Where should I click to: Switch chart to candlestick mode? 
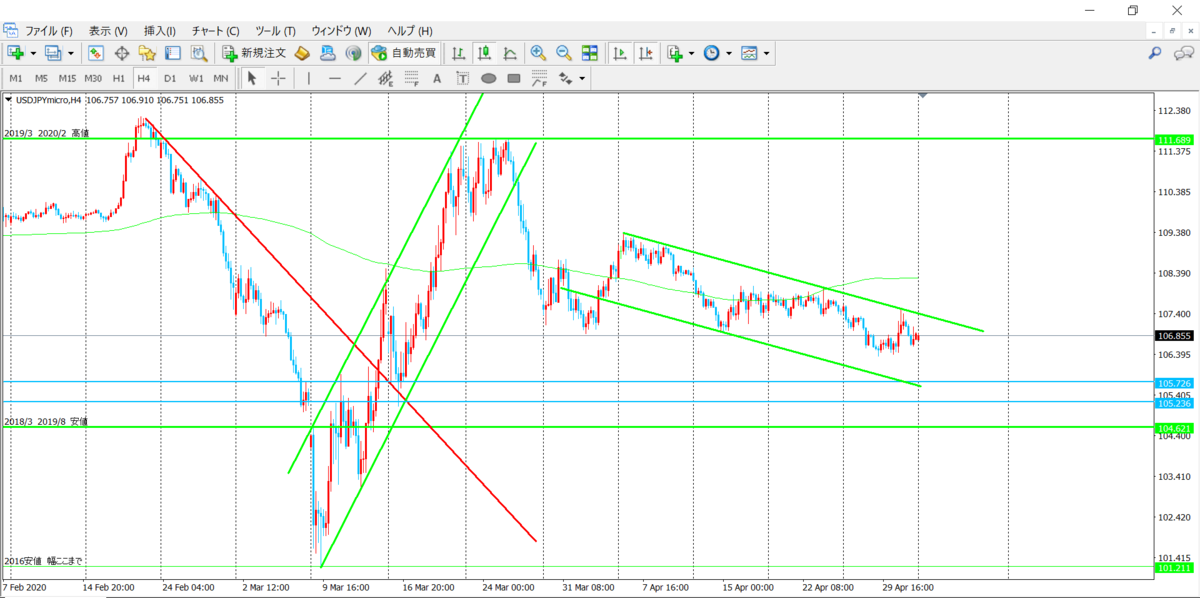point(485,53)
